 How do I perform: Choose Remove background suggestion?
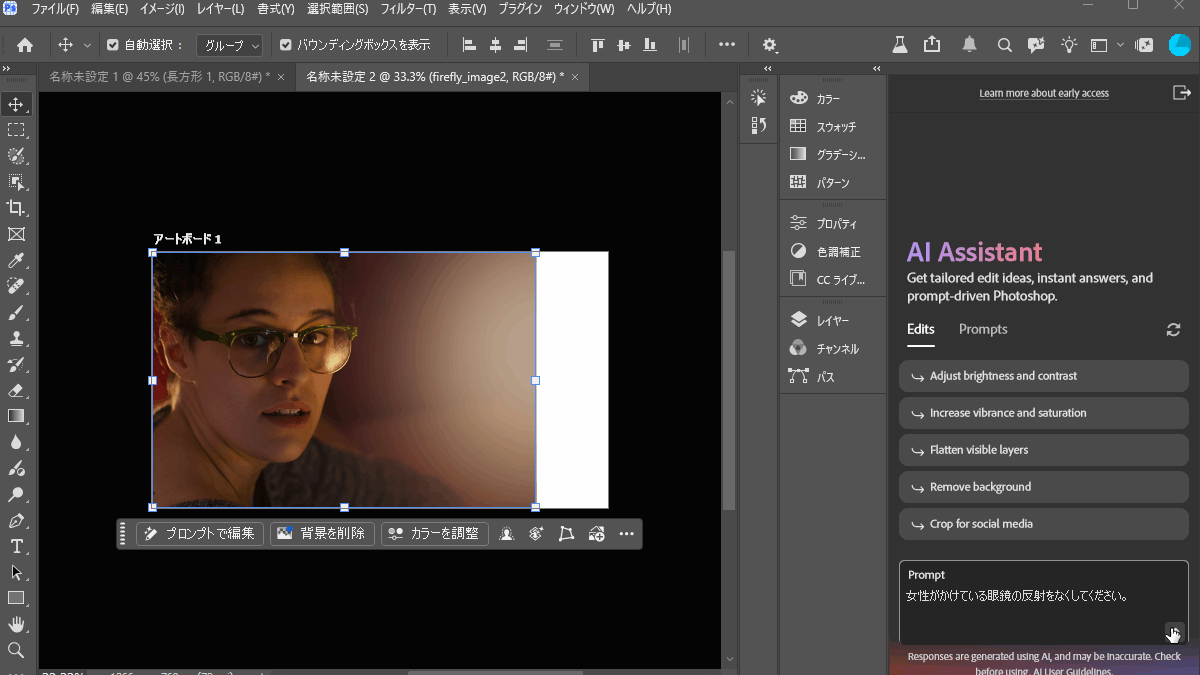(1044, 487)
